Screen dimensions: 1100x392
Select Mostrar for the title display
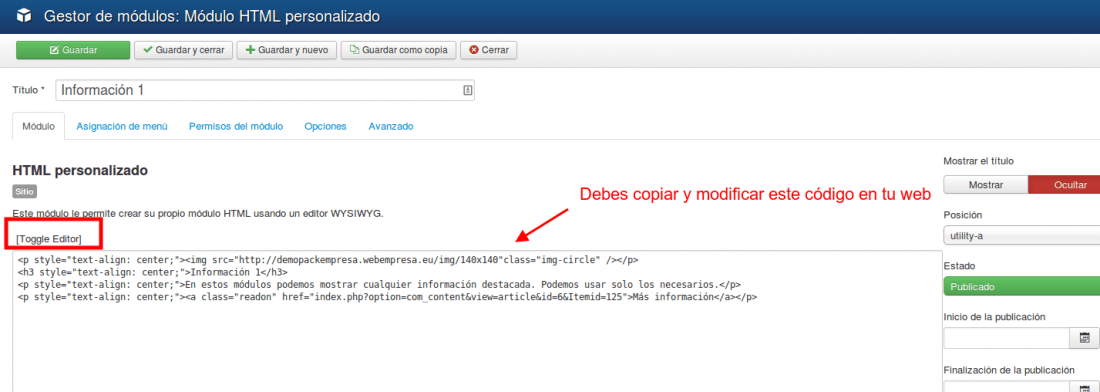986,184
